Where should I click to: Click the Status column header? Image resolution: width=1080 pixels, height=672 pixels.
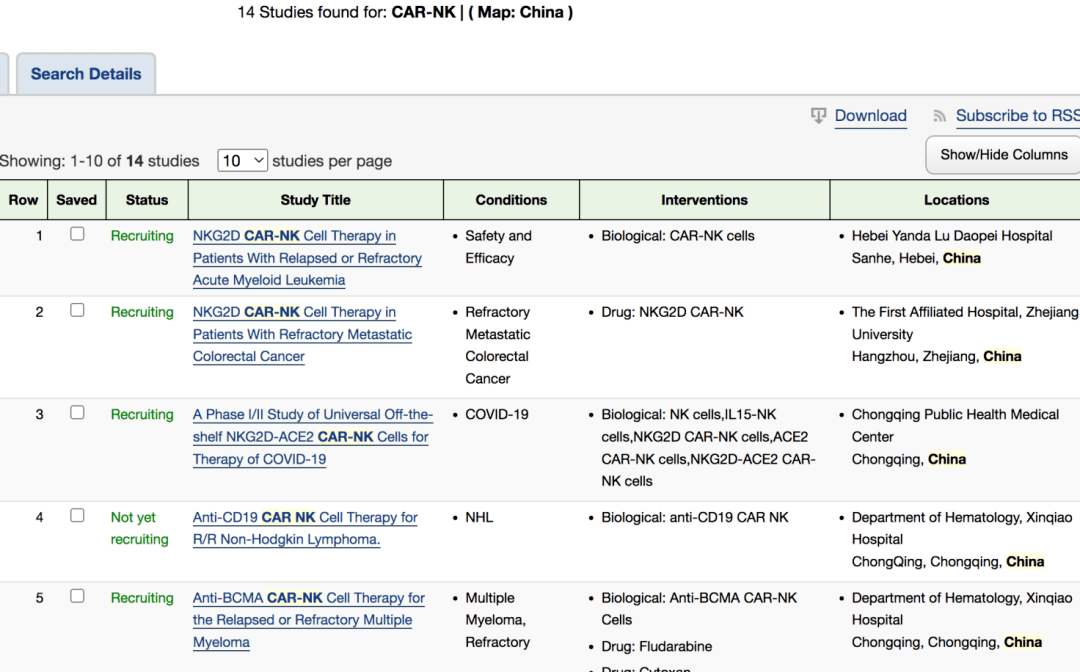tap(147, 200)
